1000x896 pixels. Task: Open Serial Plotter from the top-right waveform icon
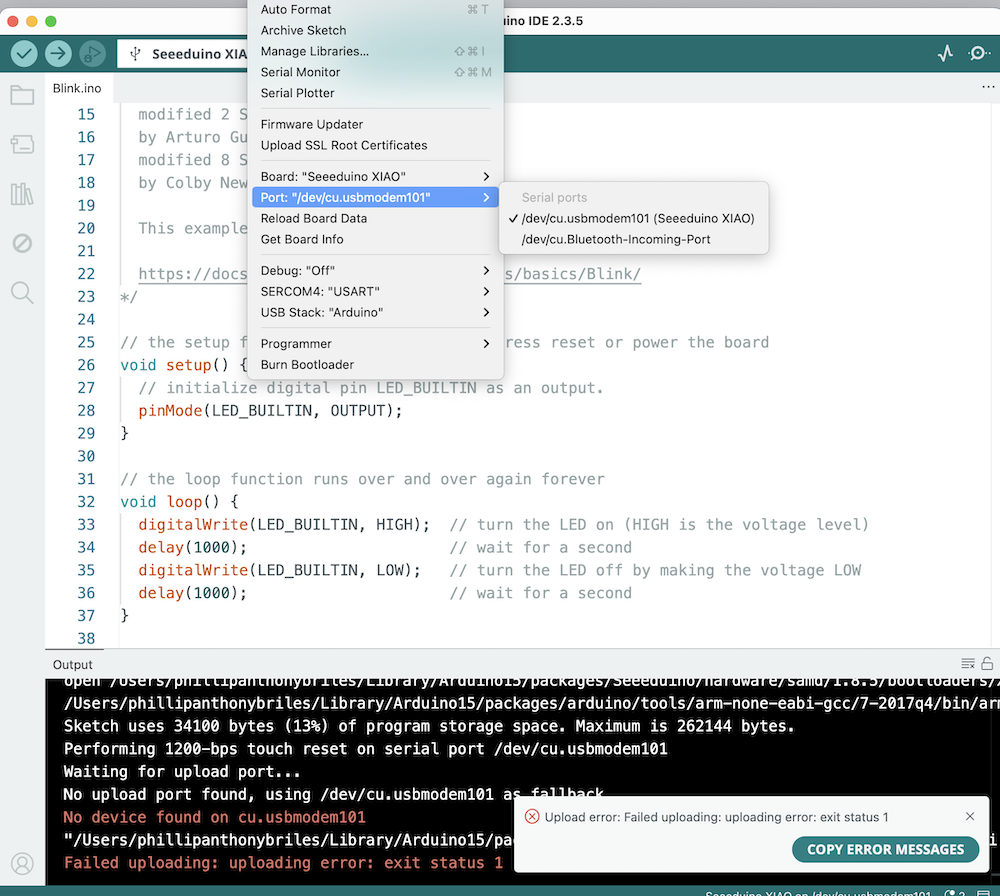coord(945,54)
